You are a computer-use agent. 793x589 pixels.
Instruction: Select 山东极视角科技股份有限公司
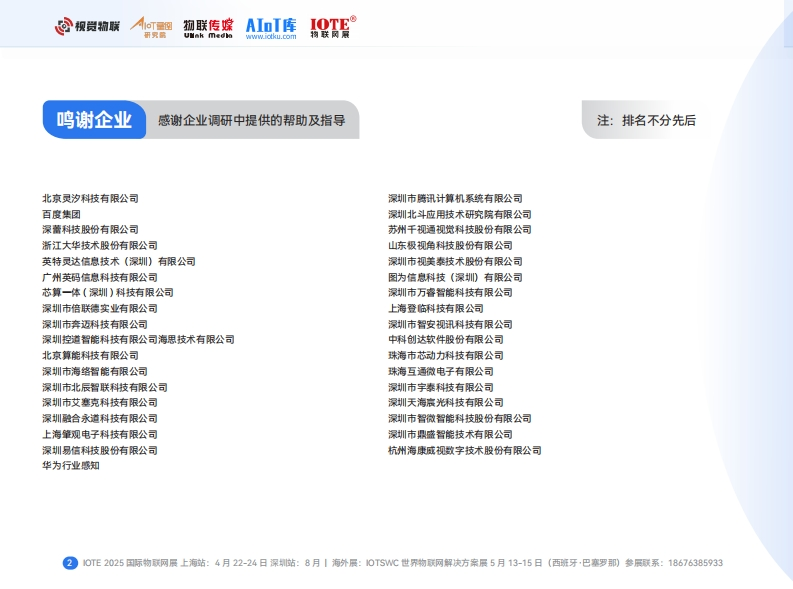(450, 246)
